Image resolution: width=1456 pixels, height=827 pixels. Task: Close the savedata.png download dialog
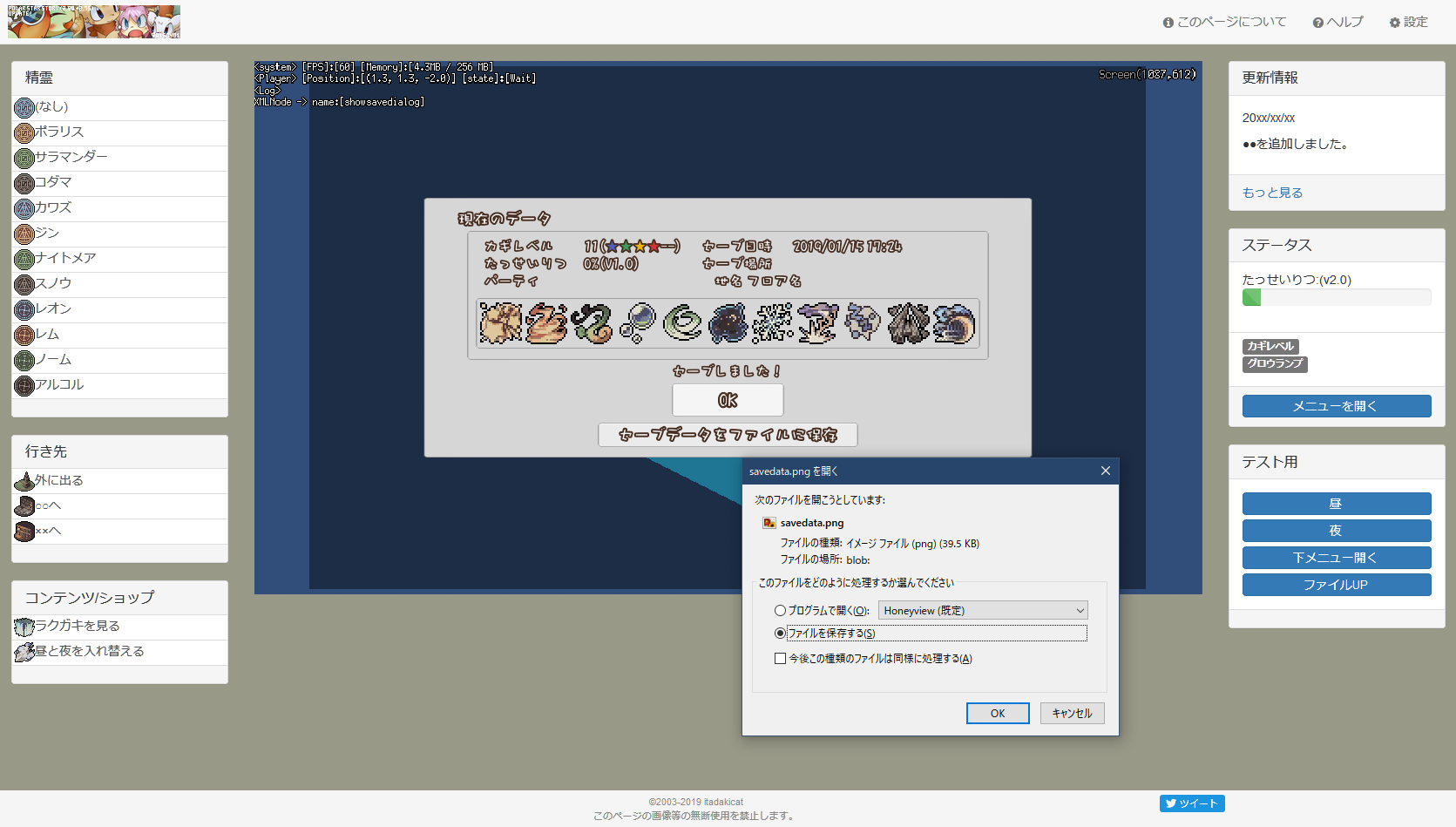pyautogui.click(x=1105, y=471)
